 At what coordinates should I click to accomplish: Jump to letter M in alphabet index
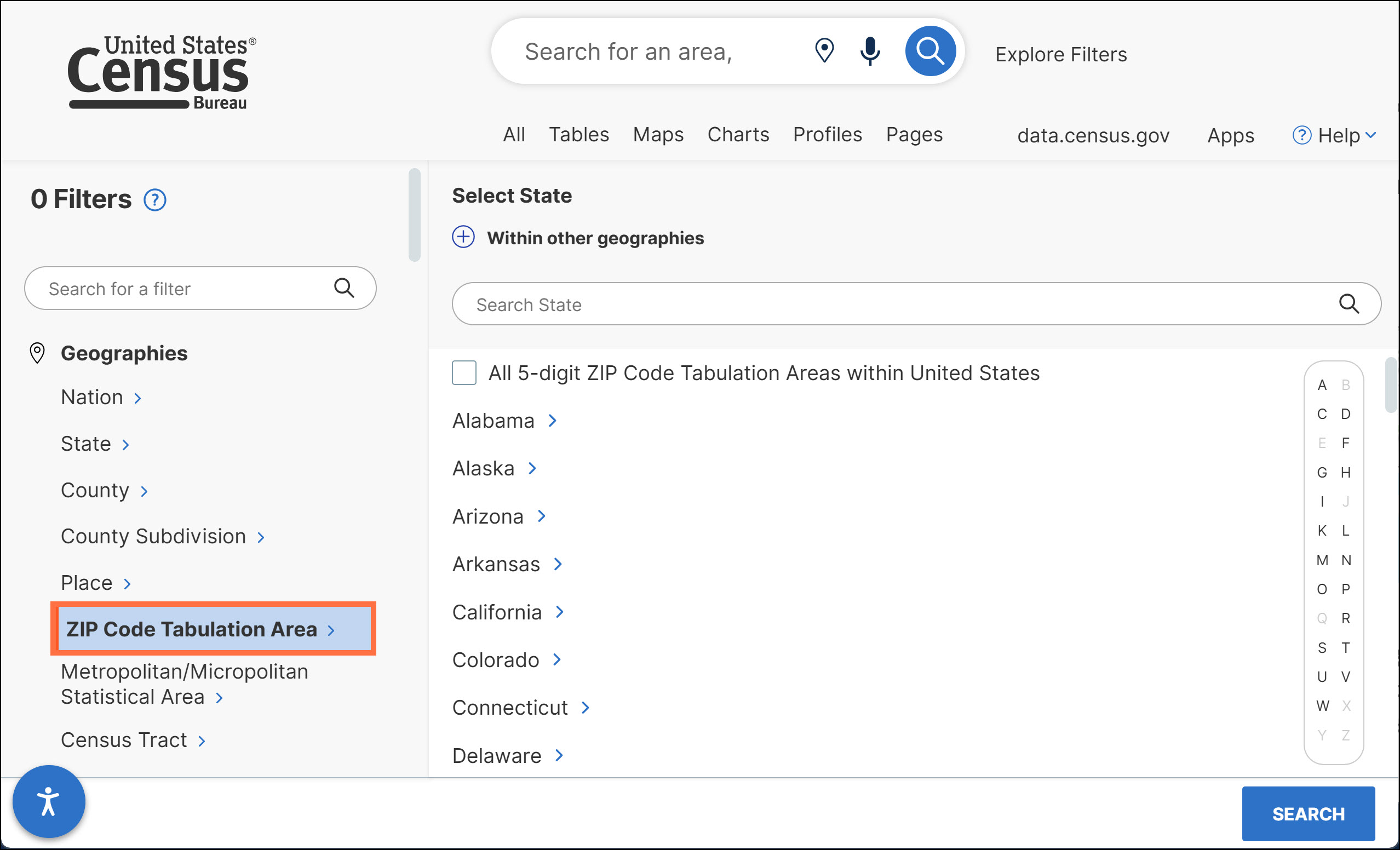(1322, 560)
